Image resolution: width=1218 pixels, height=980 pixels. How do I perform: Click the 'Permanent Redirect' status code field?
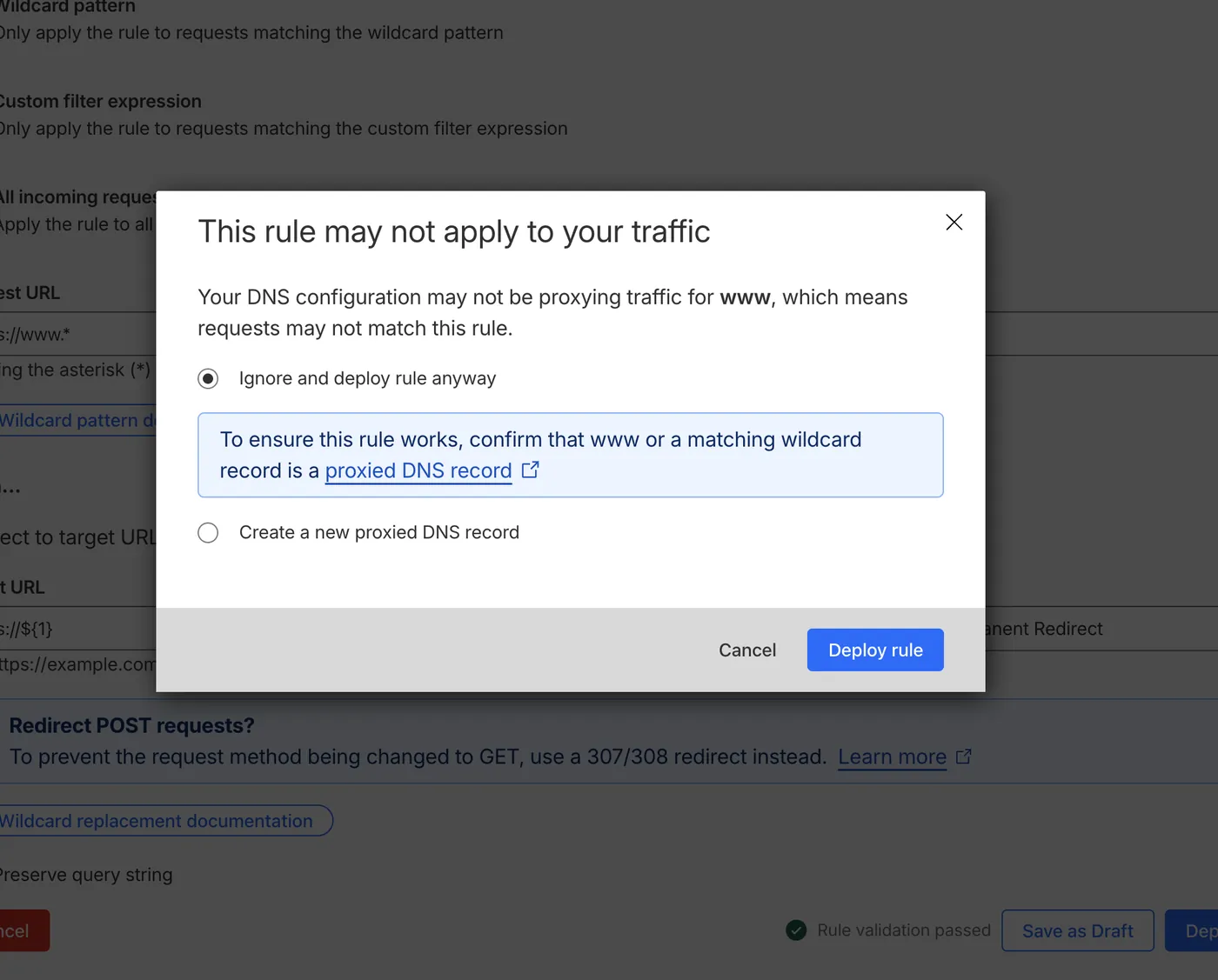[x=1101, y=629]
